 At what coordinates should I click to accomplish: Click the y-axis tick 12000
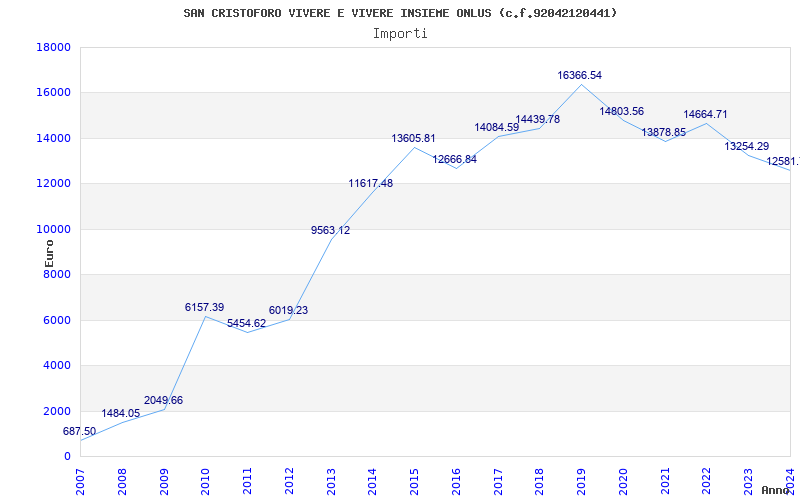pyautogui.click(x=54, y=184)
